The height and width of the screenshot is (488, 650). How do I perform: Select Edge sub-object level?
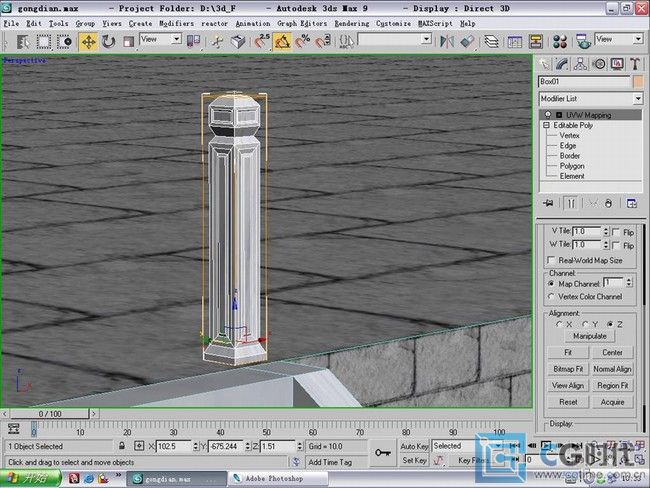click(x=568, y=146)
